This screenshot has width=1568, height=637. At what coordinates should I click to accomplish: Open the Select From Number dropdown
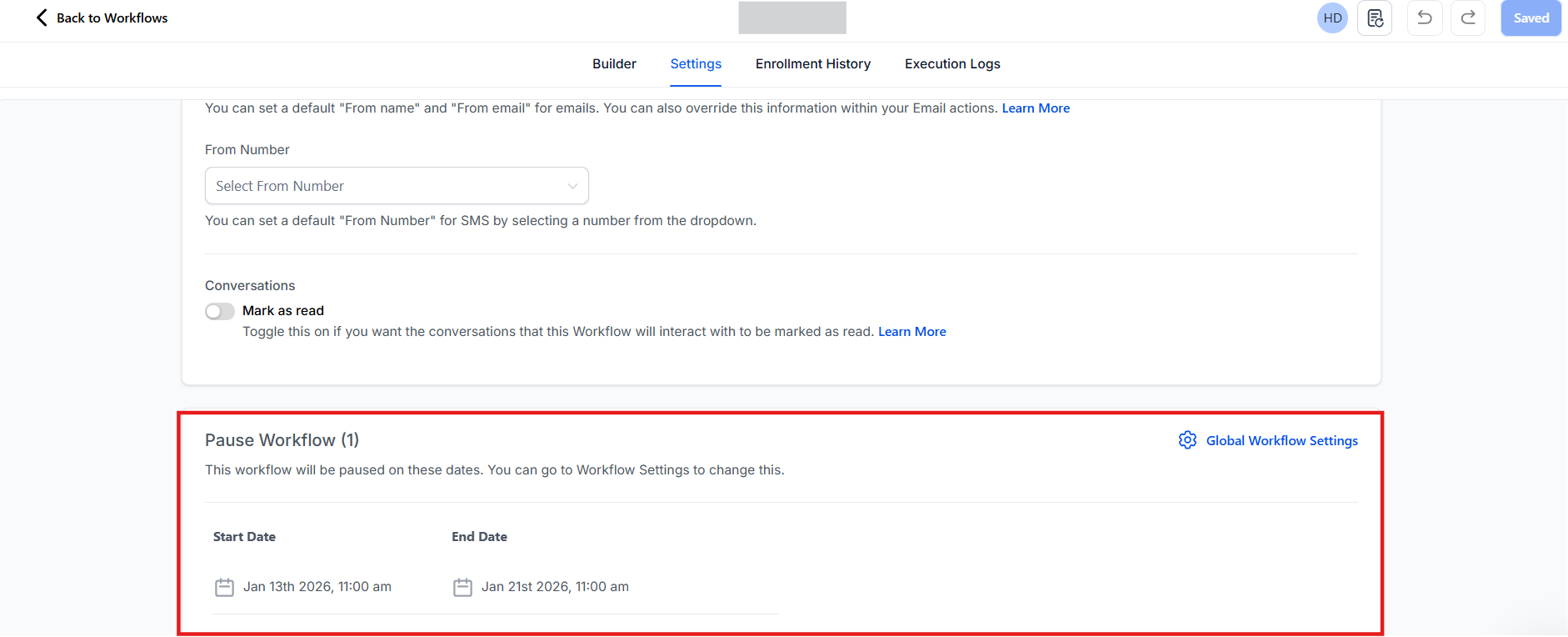pyautogui.click(x=397, y=186)
